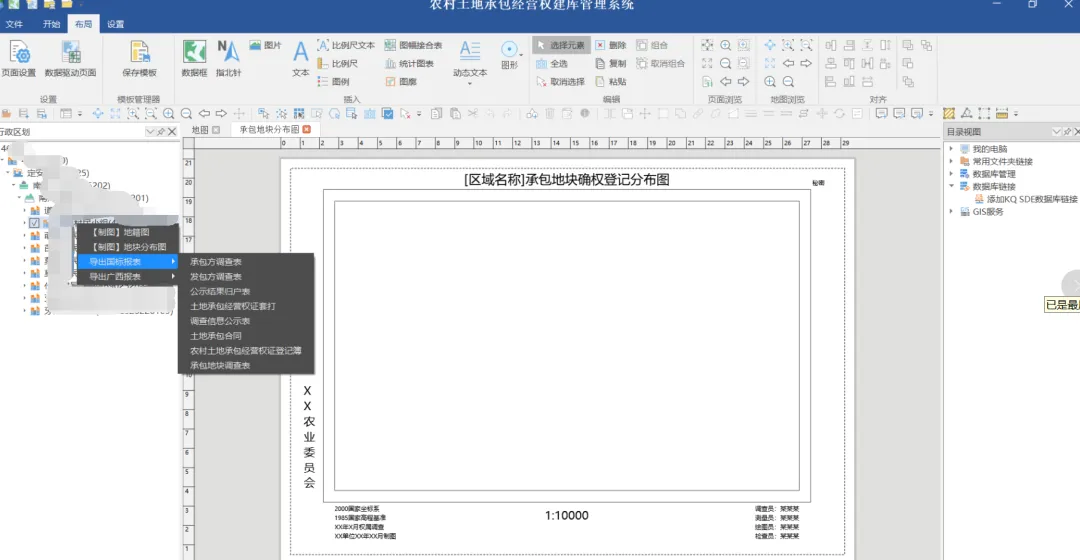This screenshot has height=560, width=1080.
Task: Activate 选择元素 select element tool
Action: (x=561, y=45)
